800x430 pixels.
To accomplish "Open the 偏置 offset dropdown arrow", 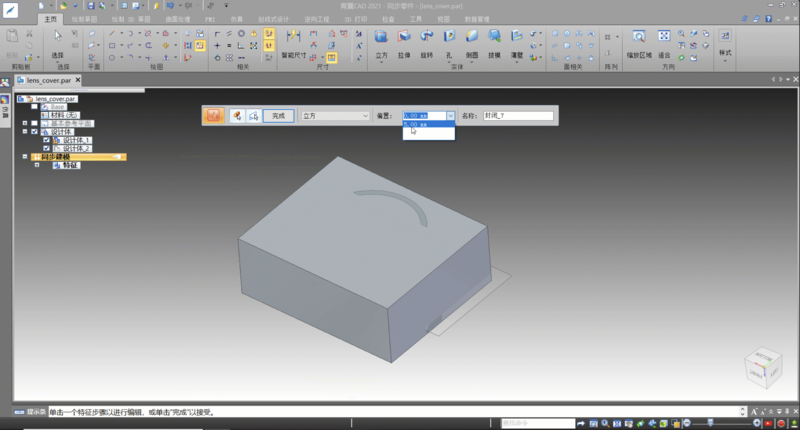I will click(x=451, y=116).
